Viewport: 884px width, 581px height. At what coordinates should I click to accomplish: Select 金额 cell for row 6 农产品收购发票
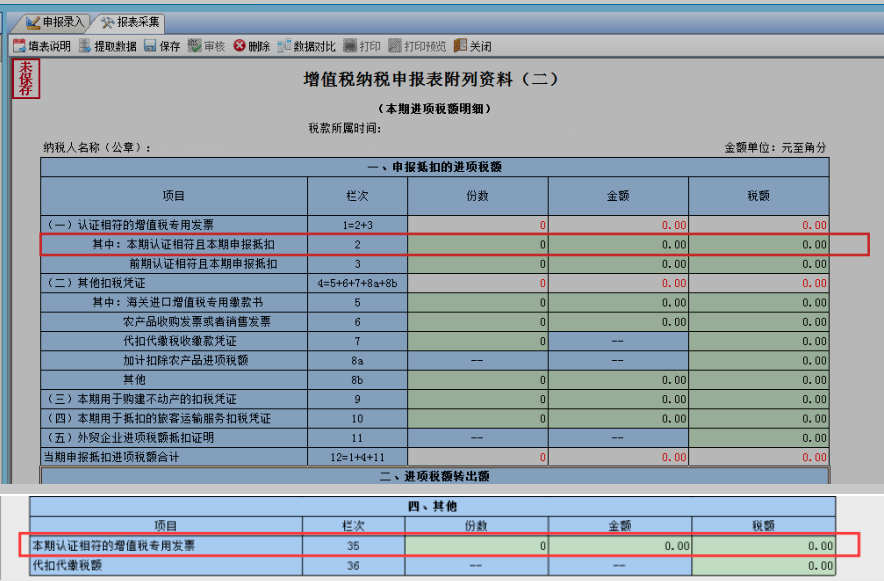618,322
